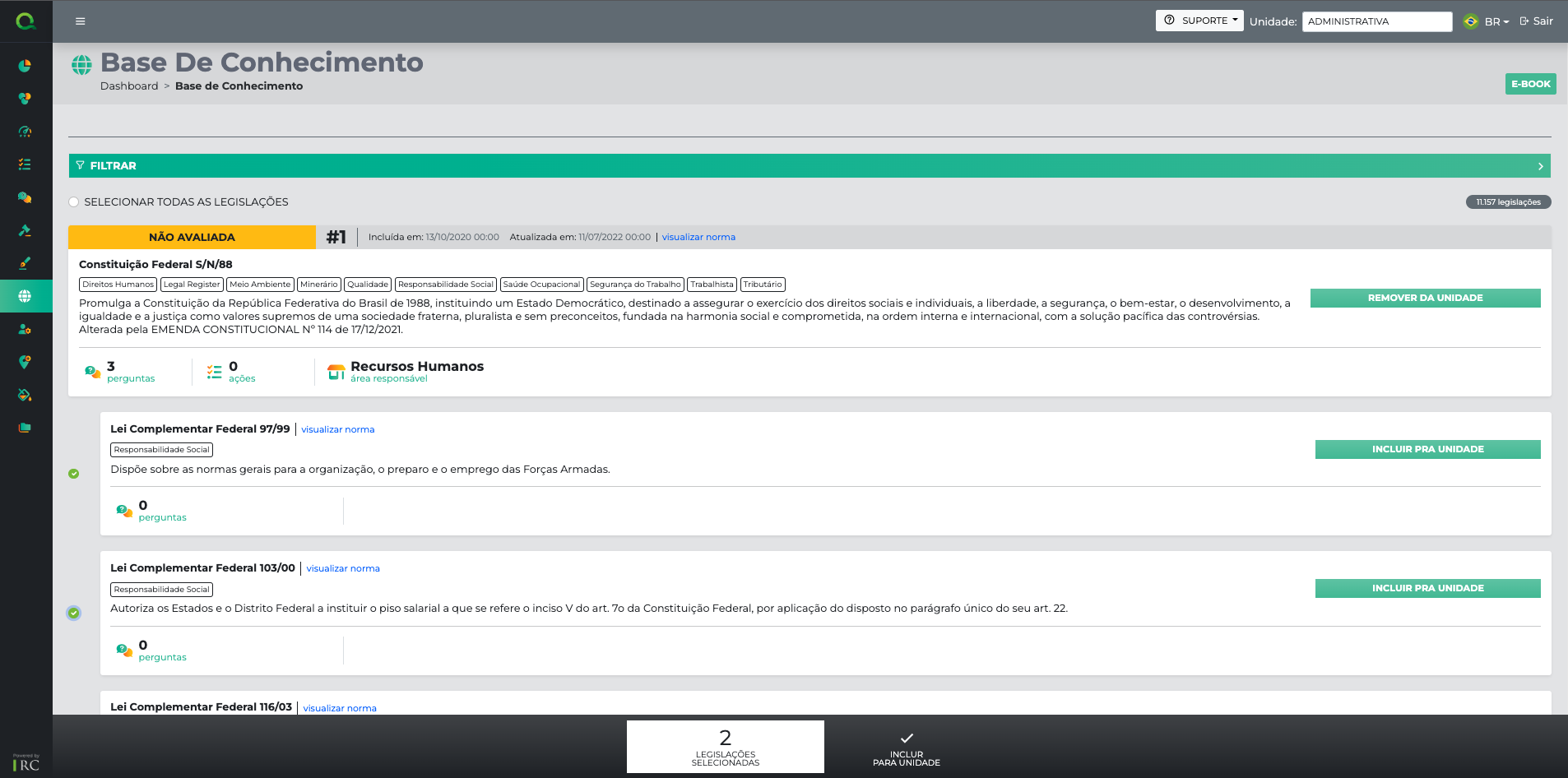
Task: Select all legislations radio button
Action: coord(74,202)
